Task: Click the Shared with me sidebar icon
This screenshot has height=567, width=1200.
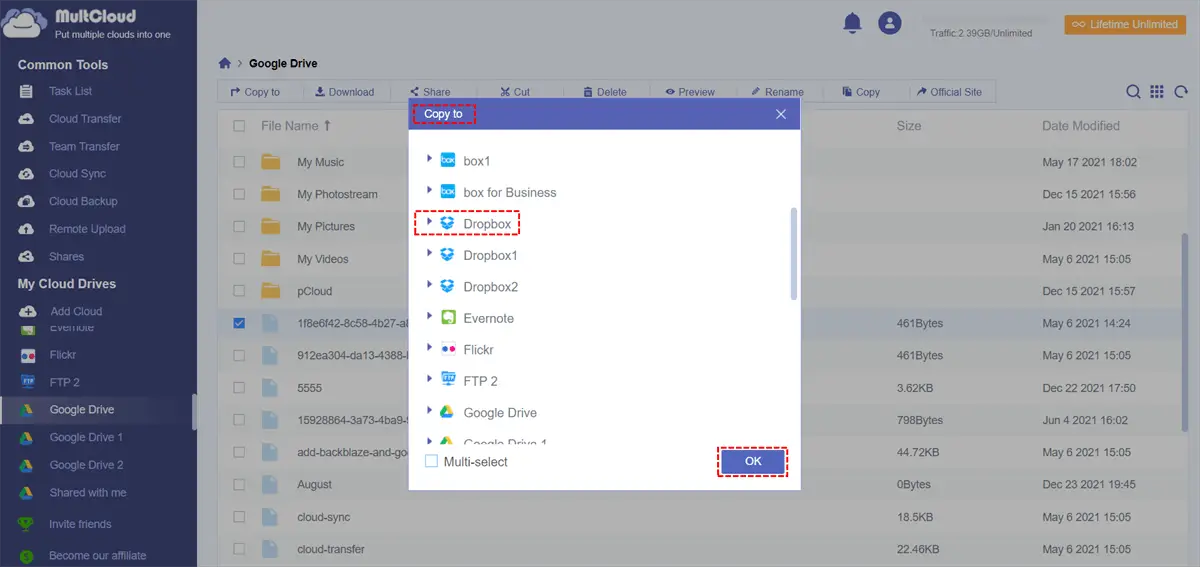Action: (x=28, y=492)
